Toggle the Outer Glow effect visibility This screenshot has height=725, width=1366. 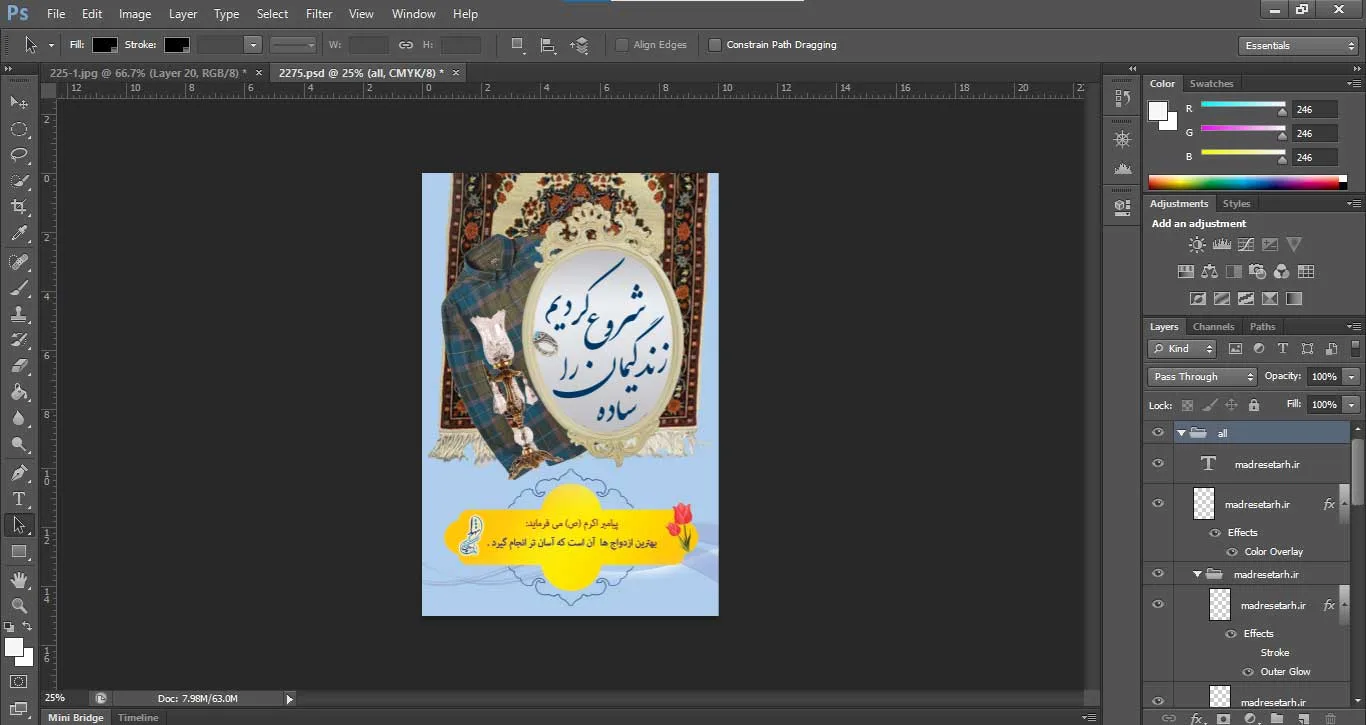pos(1248,672)
